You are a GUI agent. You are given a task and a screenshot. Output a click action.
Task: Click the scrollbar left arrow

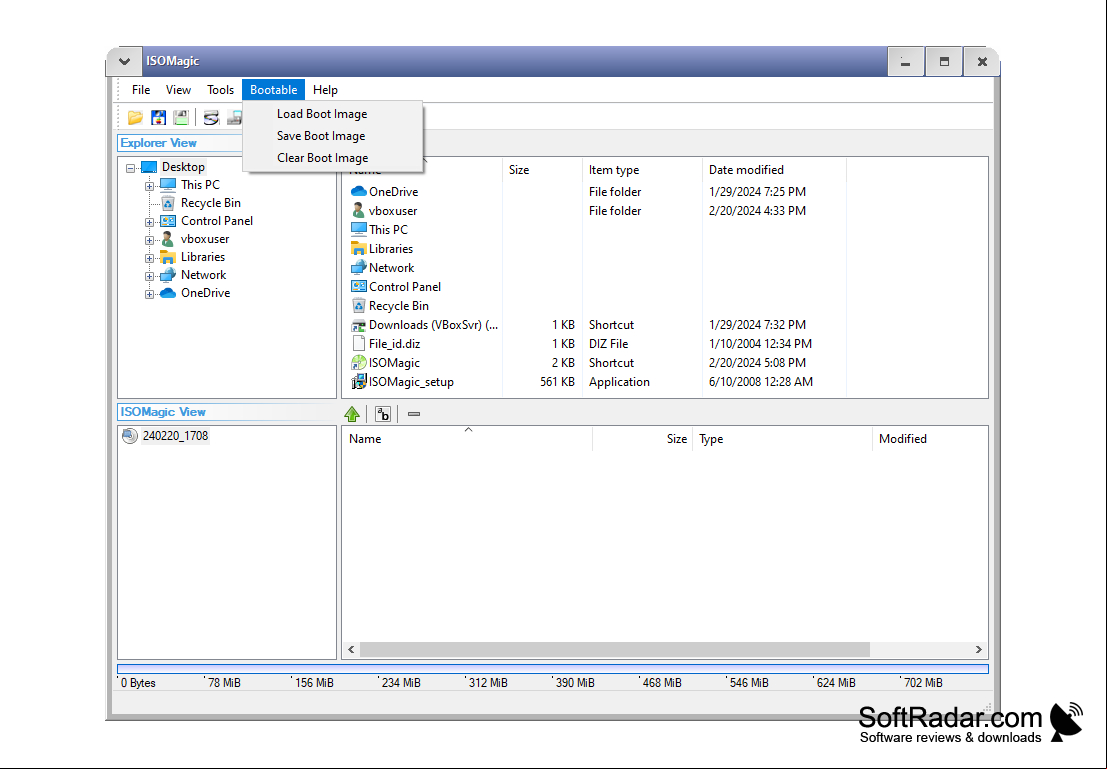351,649
